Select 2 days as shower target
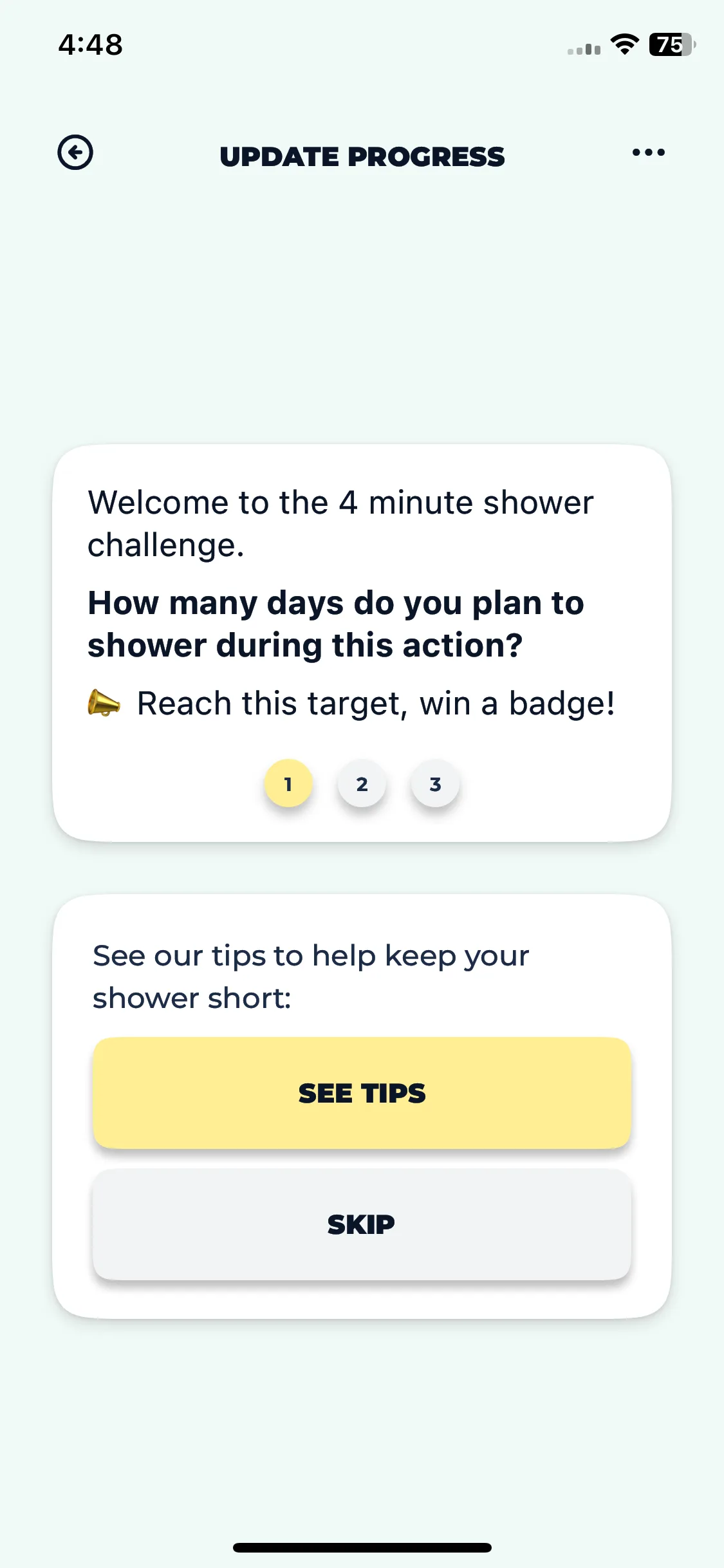The image size is (724, 1568). (362, 783)
